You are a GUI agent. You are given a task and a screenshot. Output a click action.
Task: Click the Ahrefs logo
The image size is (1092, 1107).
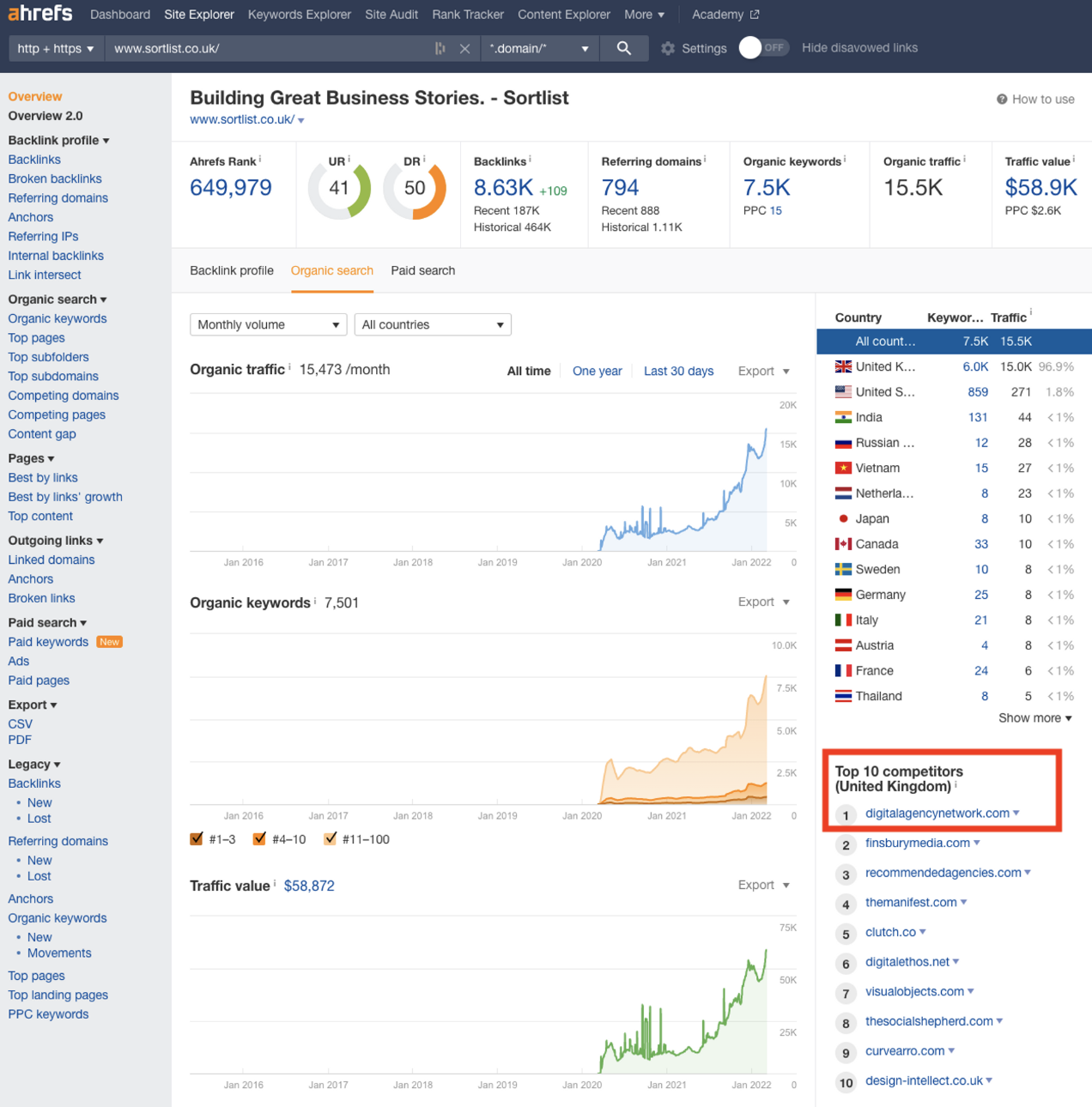click(40, 13)
